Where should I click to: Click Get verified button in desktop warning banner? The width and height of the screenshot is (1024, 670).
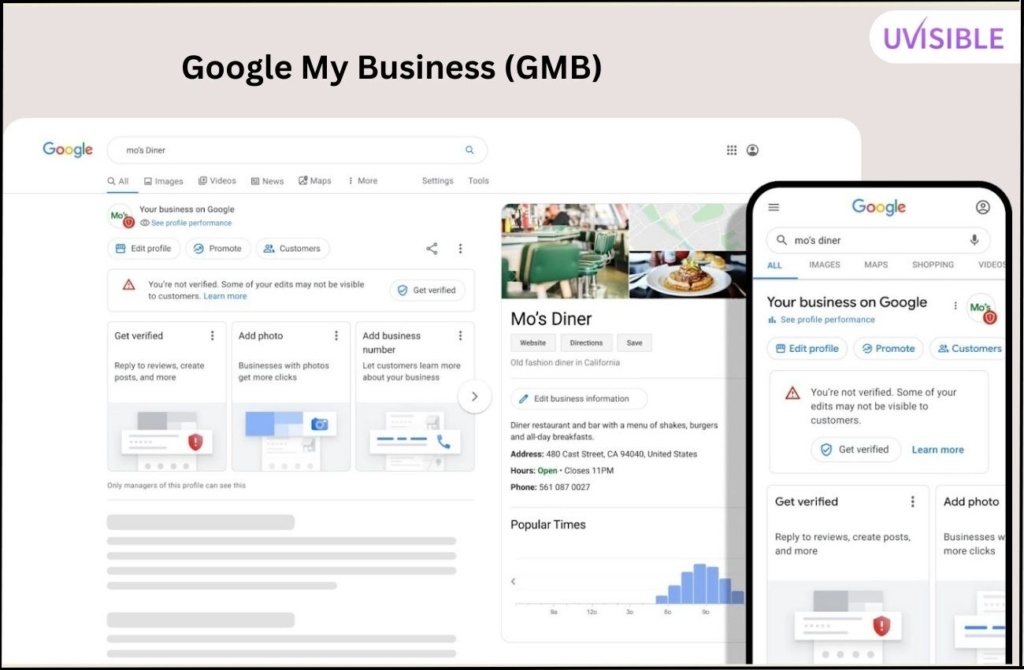427,291
